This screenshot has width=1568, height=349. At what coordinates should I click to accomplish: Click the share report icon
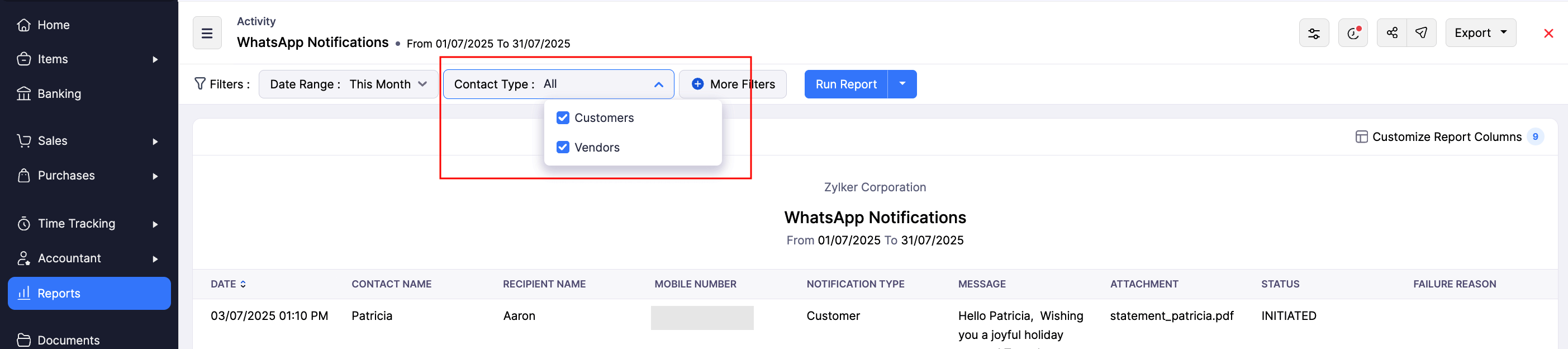point(1392,33)
